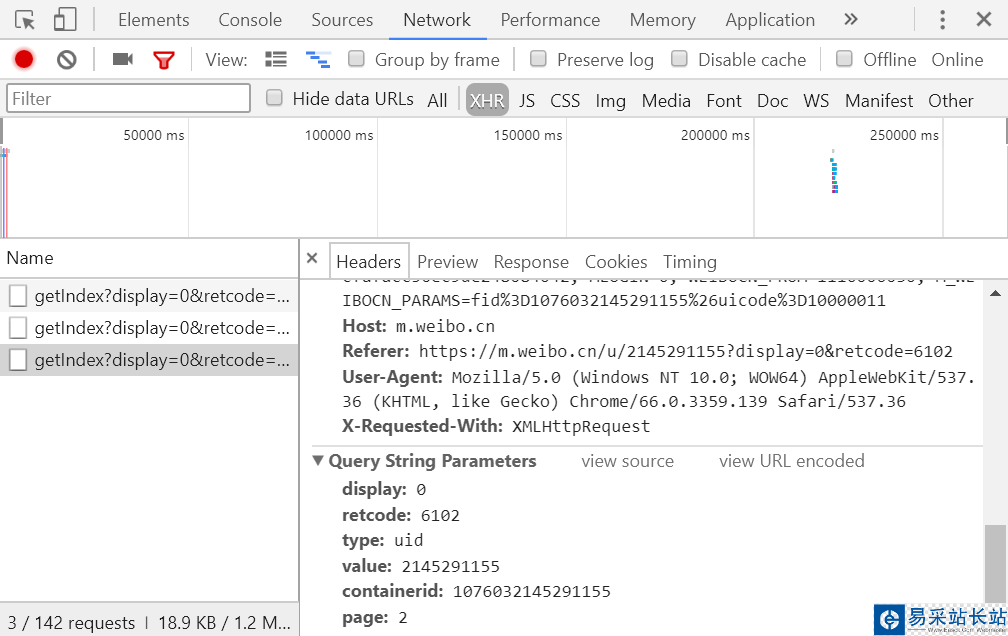
Task: Click the Filter text input field
Action: click(129, 98)
